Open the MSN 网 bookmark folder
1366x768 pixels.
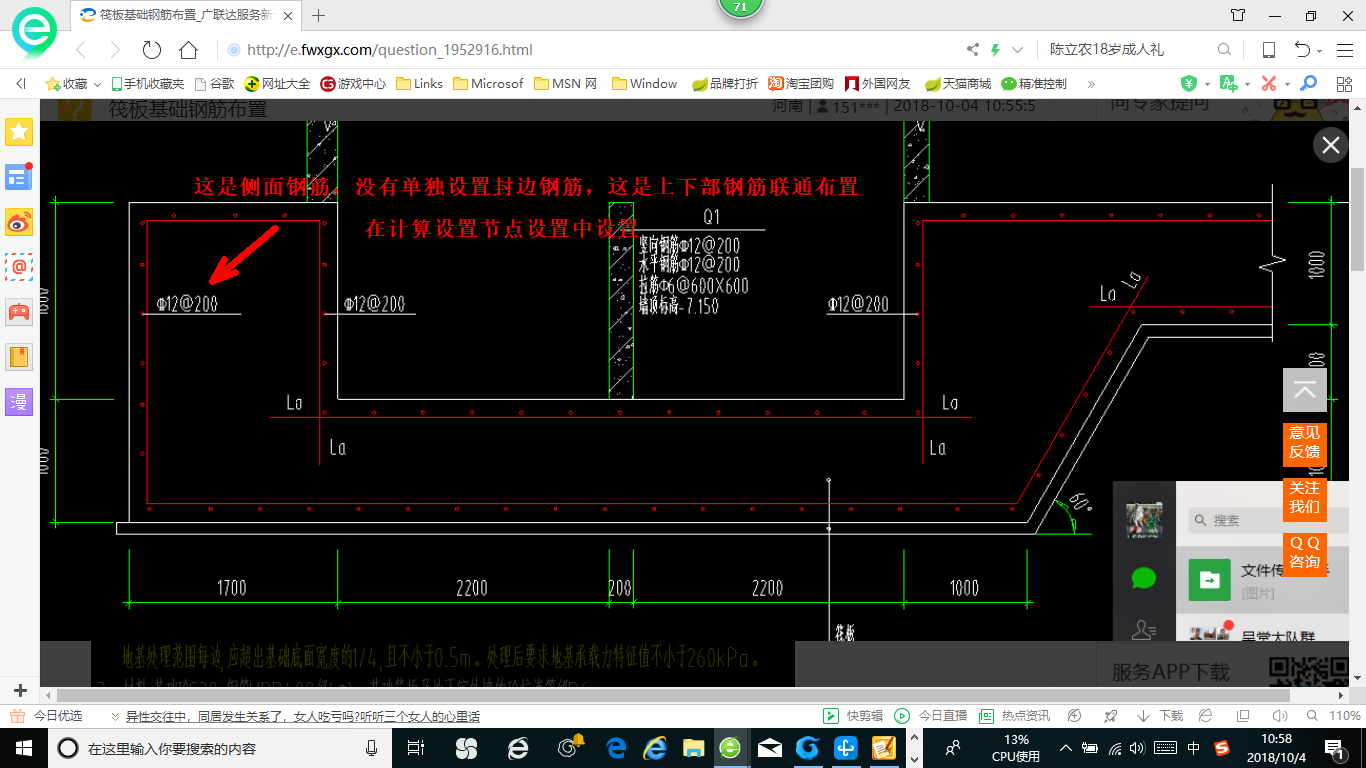[566, 84]
